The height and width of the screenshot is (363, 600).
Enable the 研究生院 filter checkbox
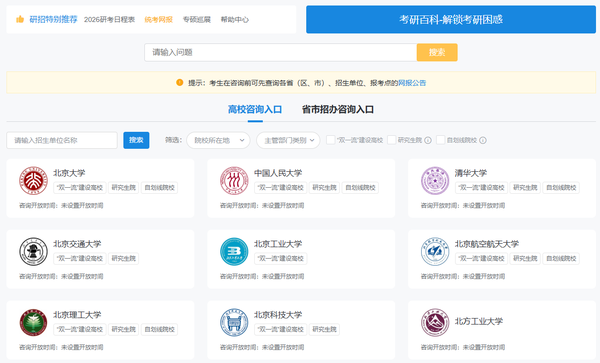pos(391,140)
